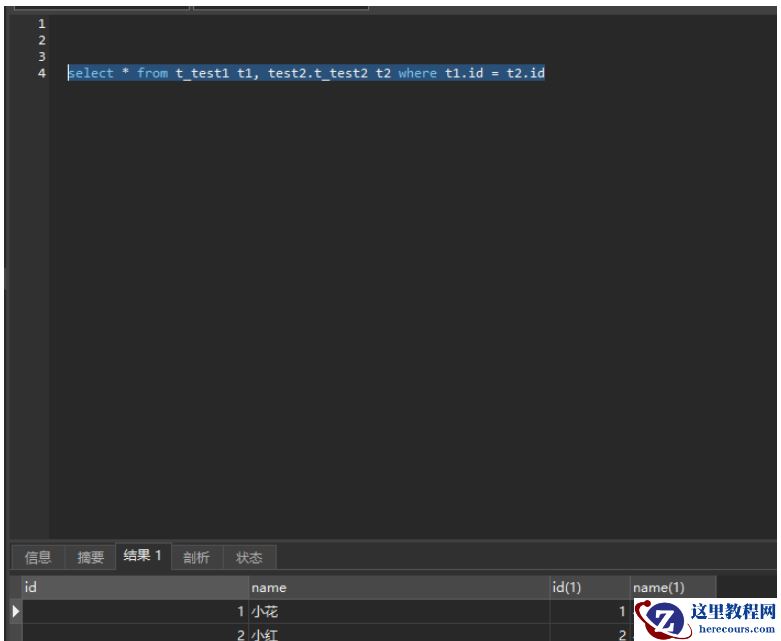Click id(1) cell with value 1
The width and height of the screenshot is (781, 641).
(x=590, y=611)
